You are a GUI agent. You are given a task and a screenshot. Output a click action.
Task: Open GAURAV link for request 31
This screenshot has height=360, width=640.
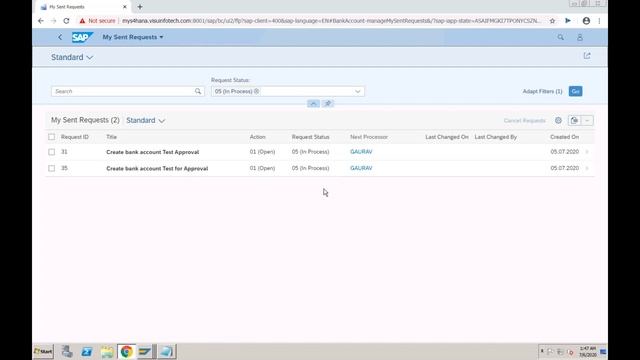click(361, 152)
